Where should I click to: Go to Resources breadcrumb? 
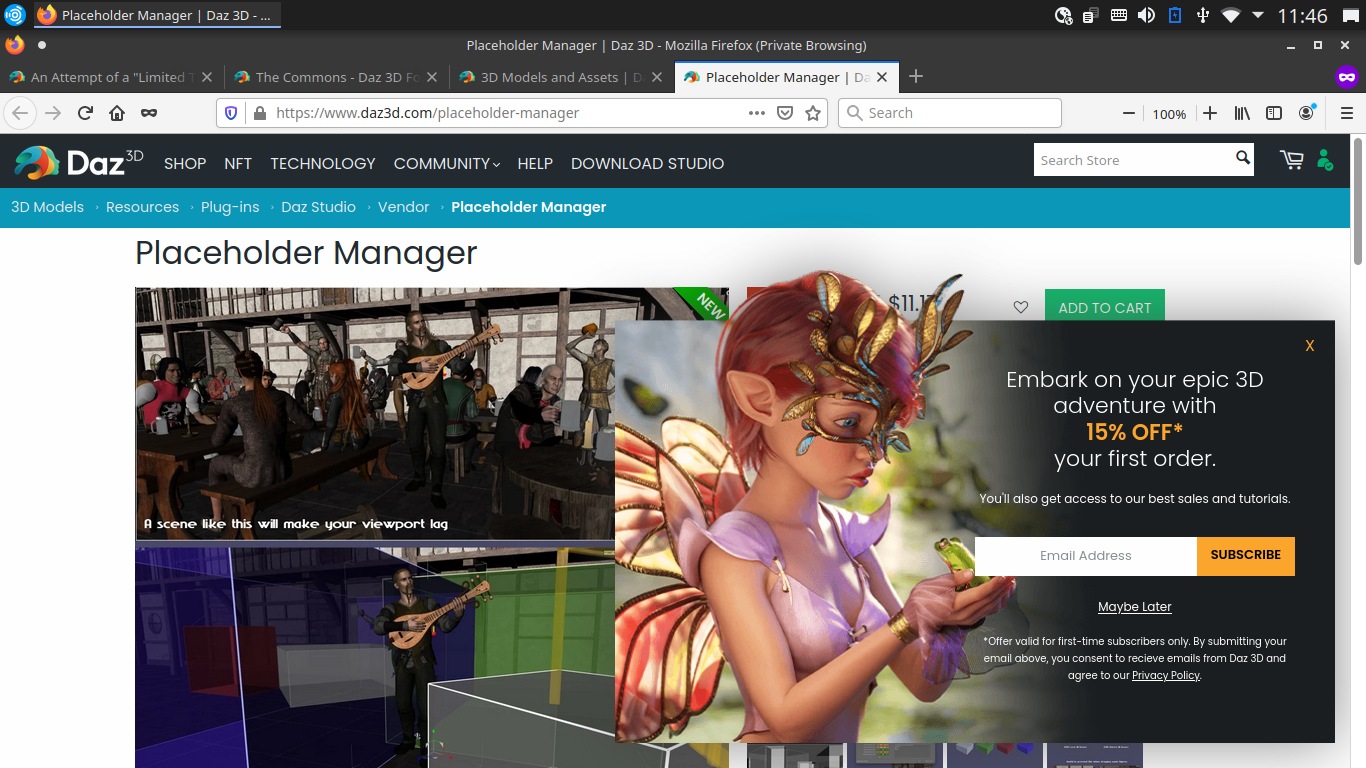[x=142, y=207]
